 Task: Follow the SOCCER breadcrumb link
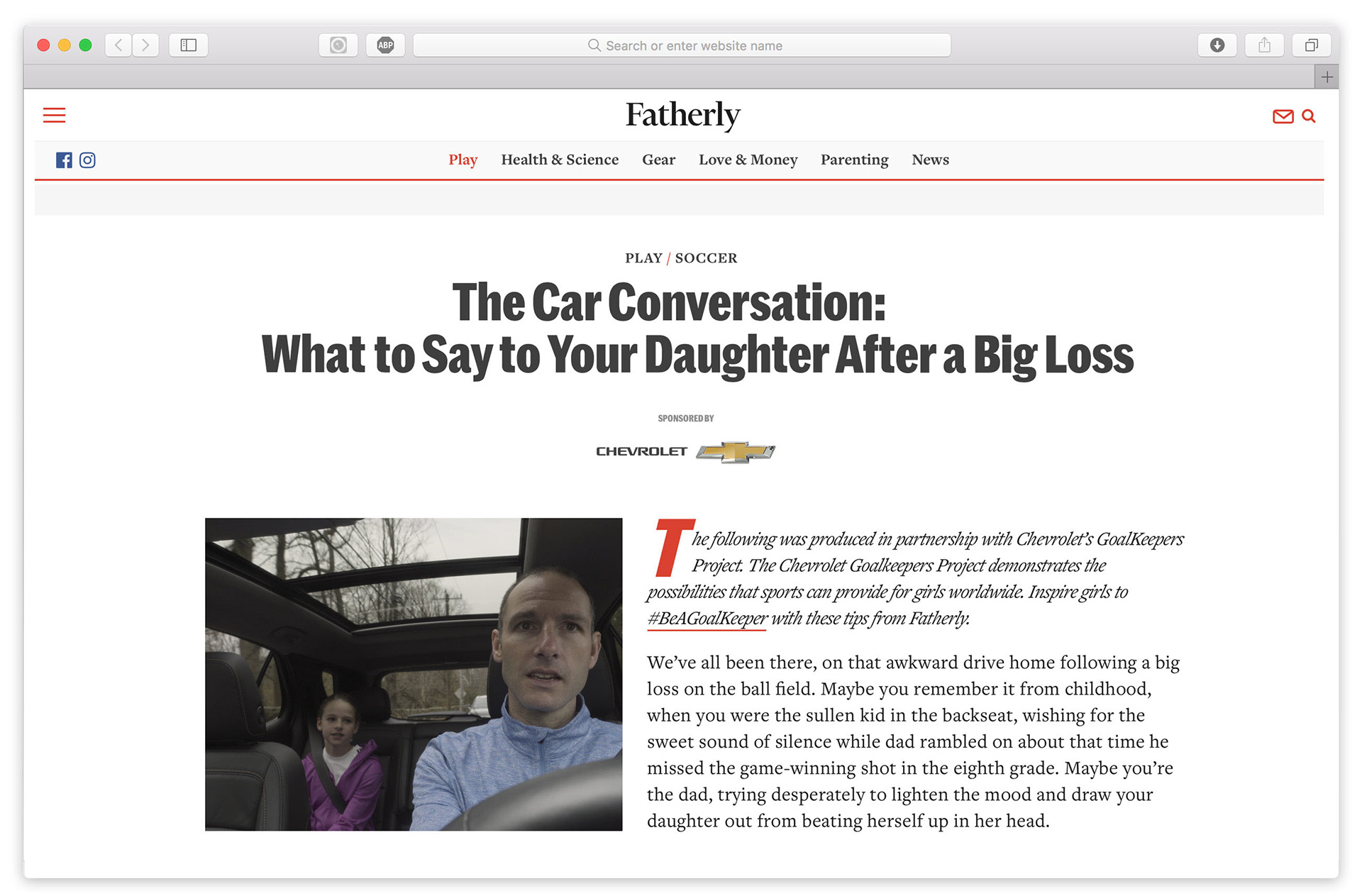[706, 258]
